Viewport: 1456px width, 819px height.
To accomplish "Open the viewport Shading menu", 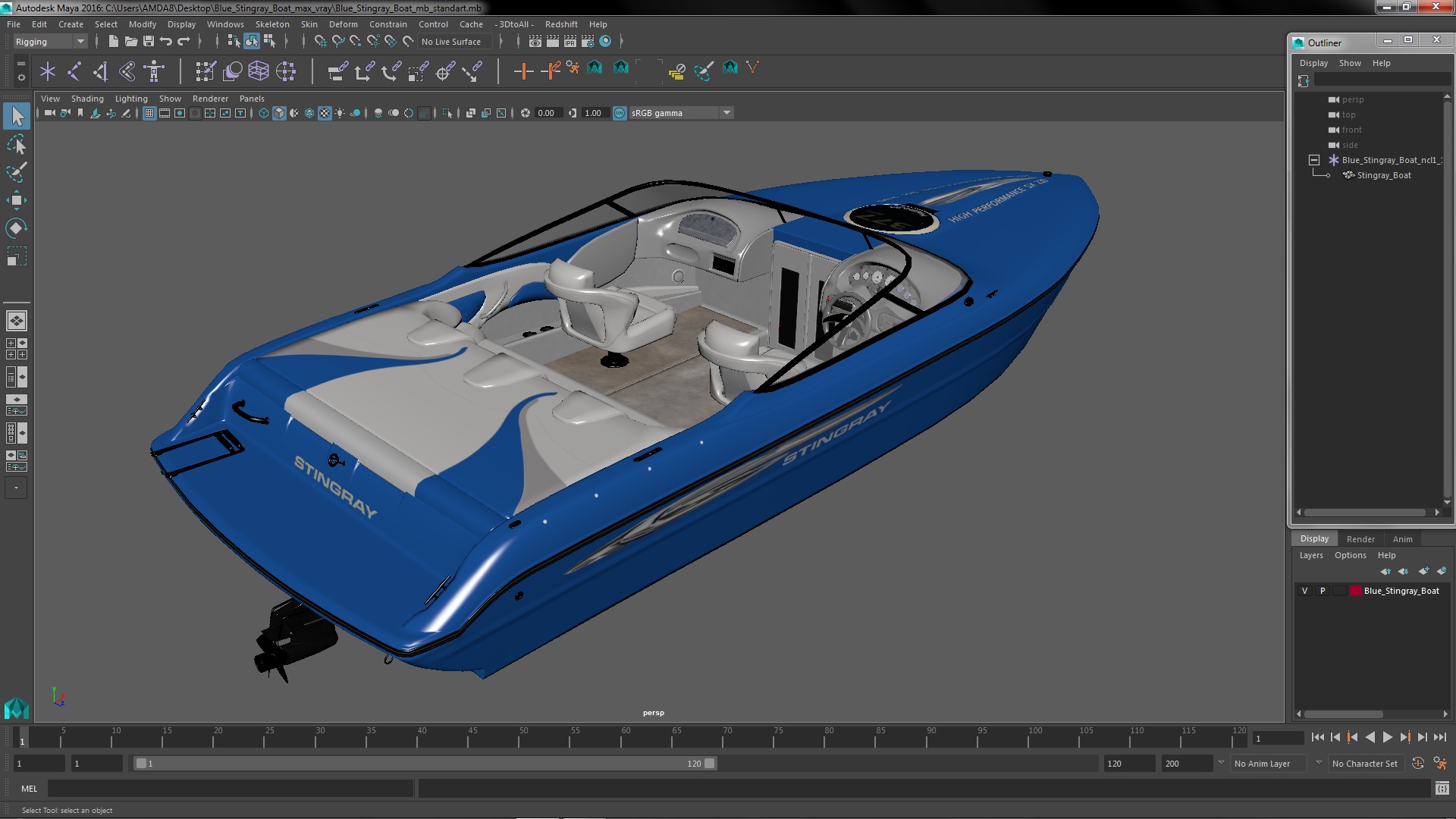I will click(87, 99).
